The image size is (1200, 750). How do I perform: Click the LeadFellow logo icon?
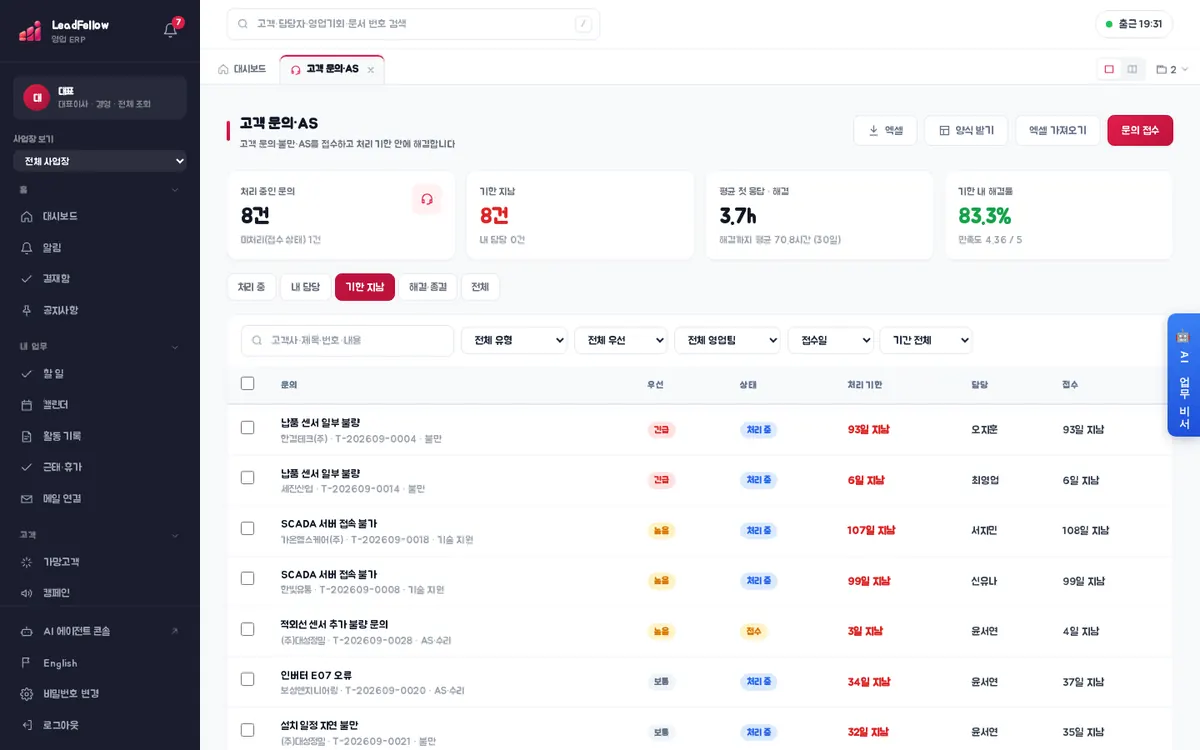pyautogui.click(x=30, y=31)
